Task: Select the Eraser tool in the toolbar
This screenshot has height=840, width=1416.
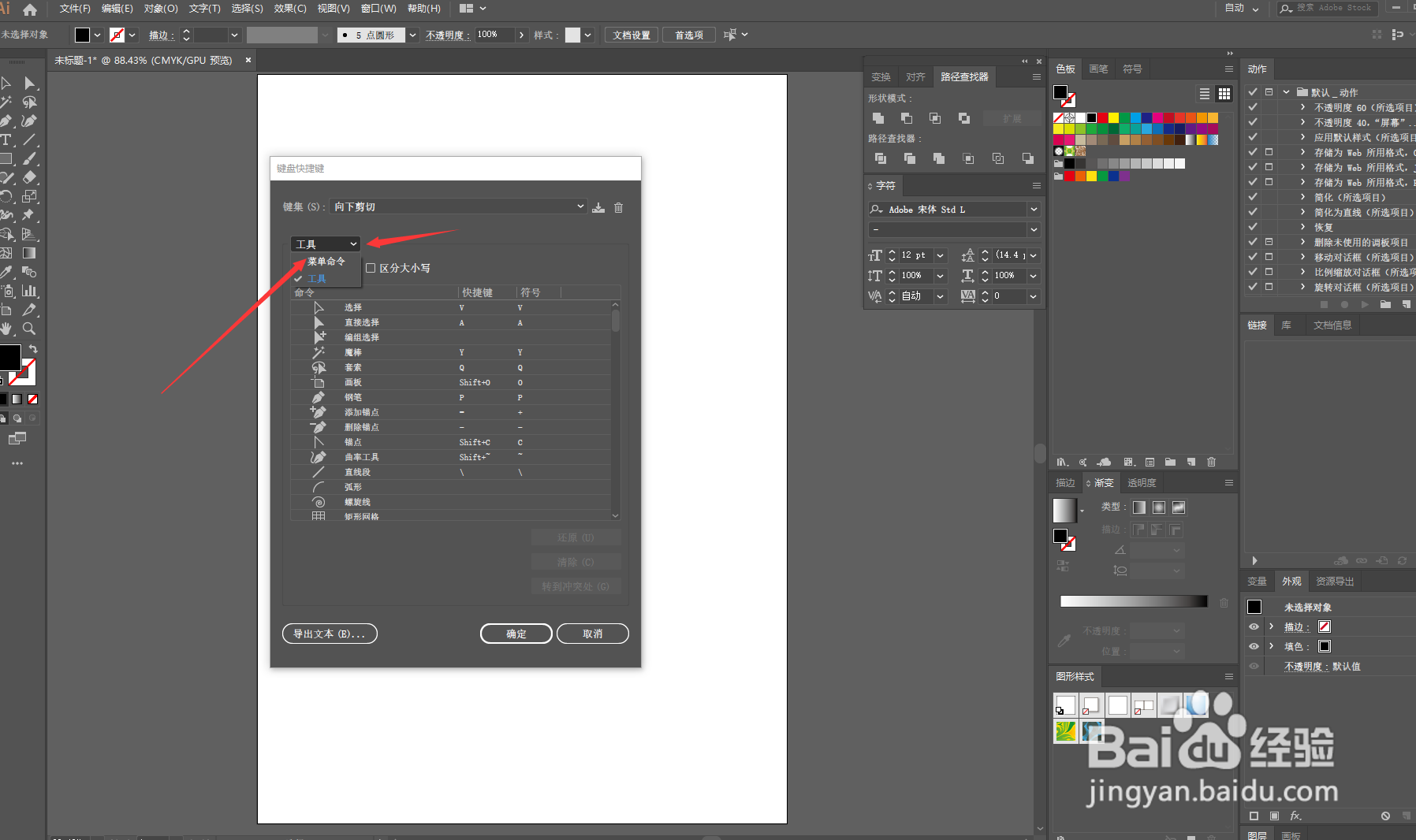Action: click(x=29, y=177)
